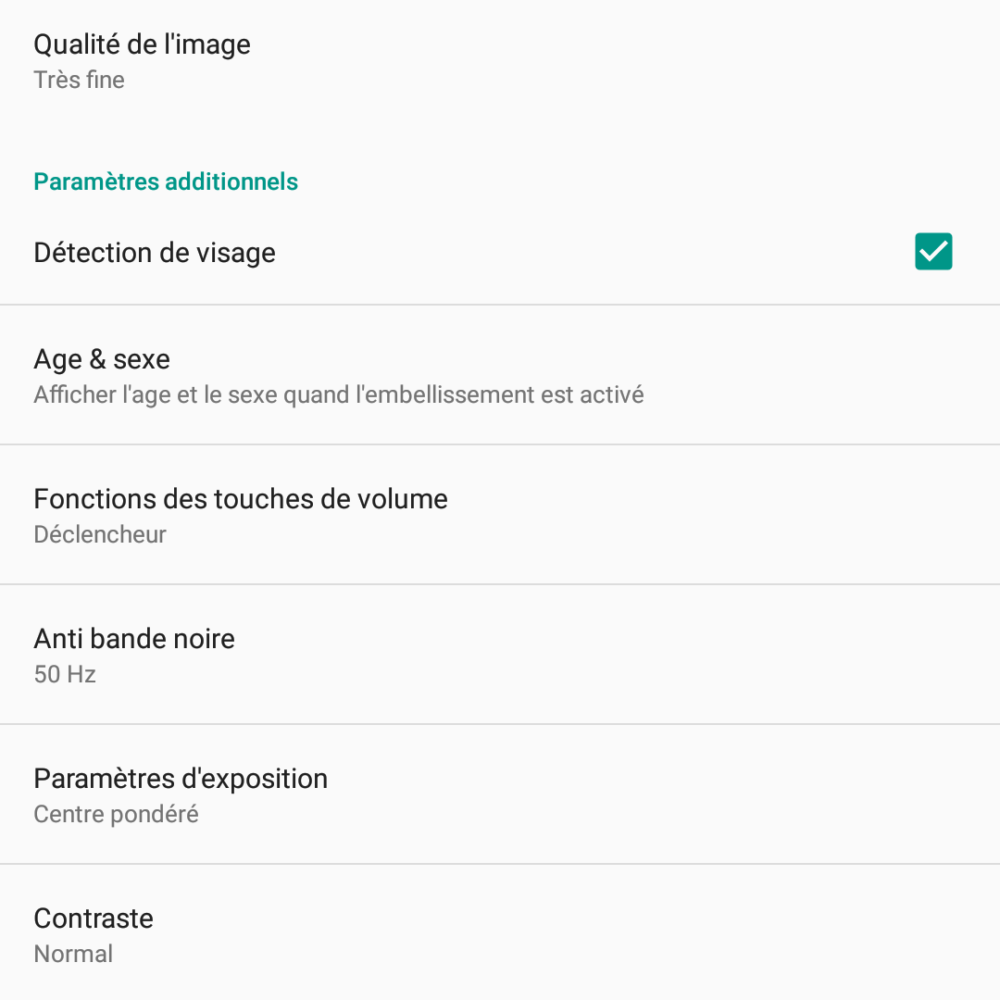Tap the Normal contrast value
Screen dimensions: 1000x1000
(x=73, y=954)
